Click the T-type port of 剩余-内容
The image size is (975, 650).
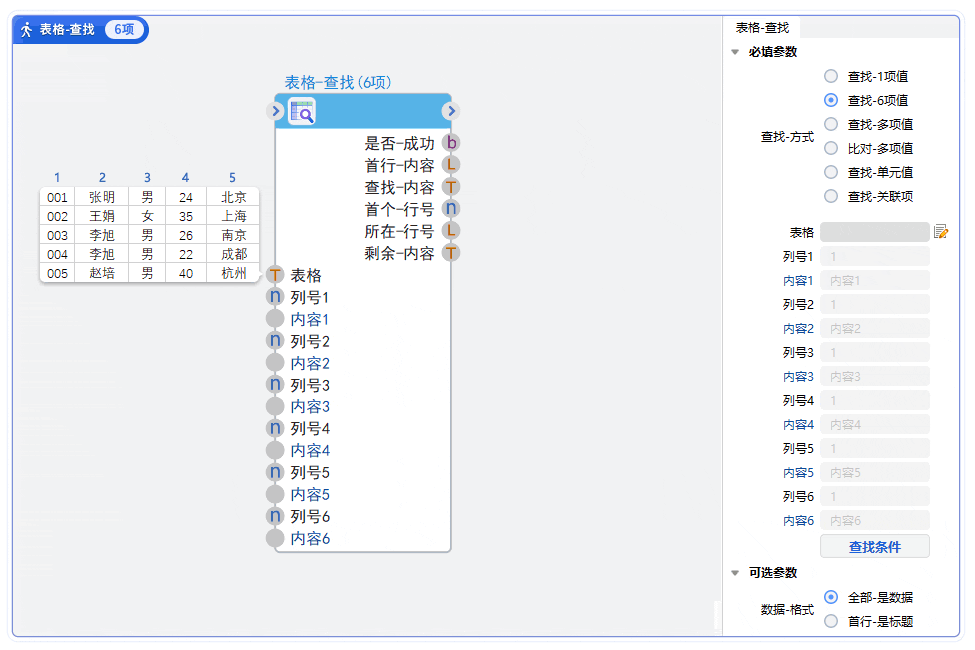coord(450,253)
